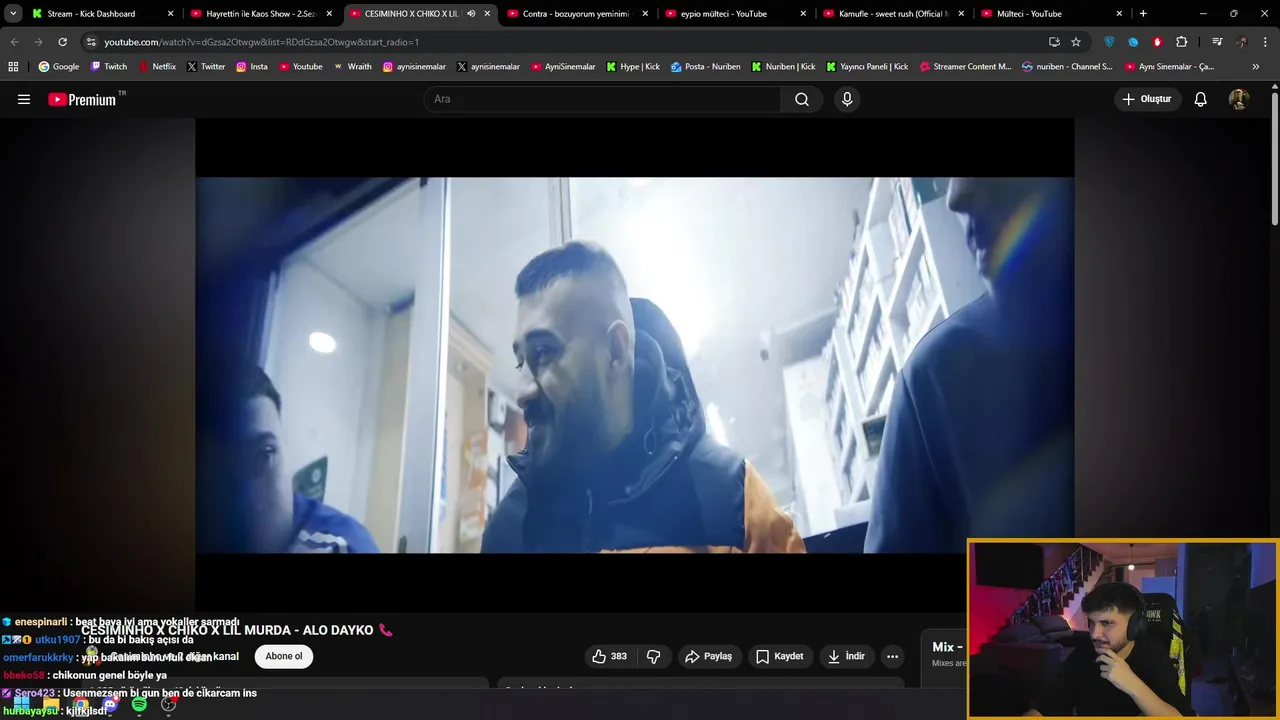Reload the YouTube page
This screenshot has width=1280, height=720.
tap(62, 42)
